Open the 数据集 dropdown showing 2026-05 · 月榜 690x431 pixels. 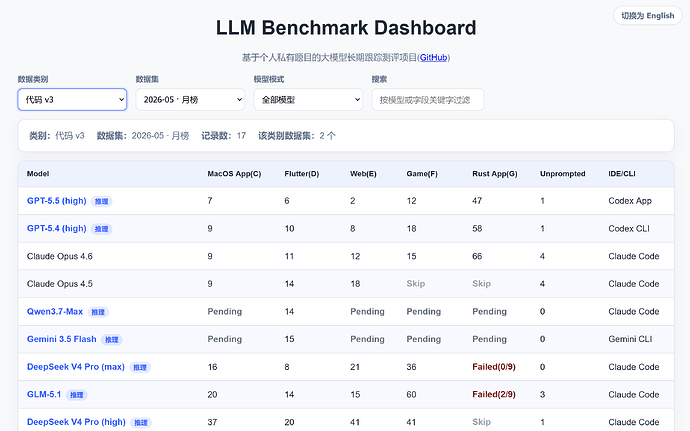(190, 99)
